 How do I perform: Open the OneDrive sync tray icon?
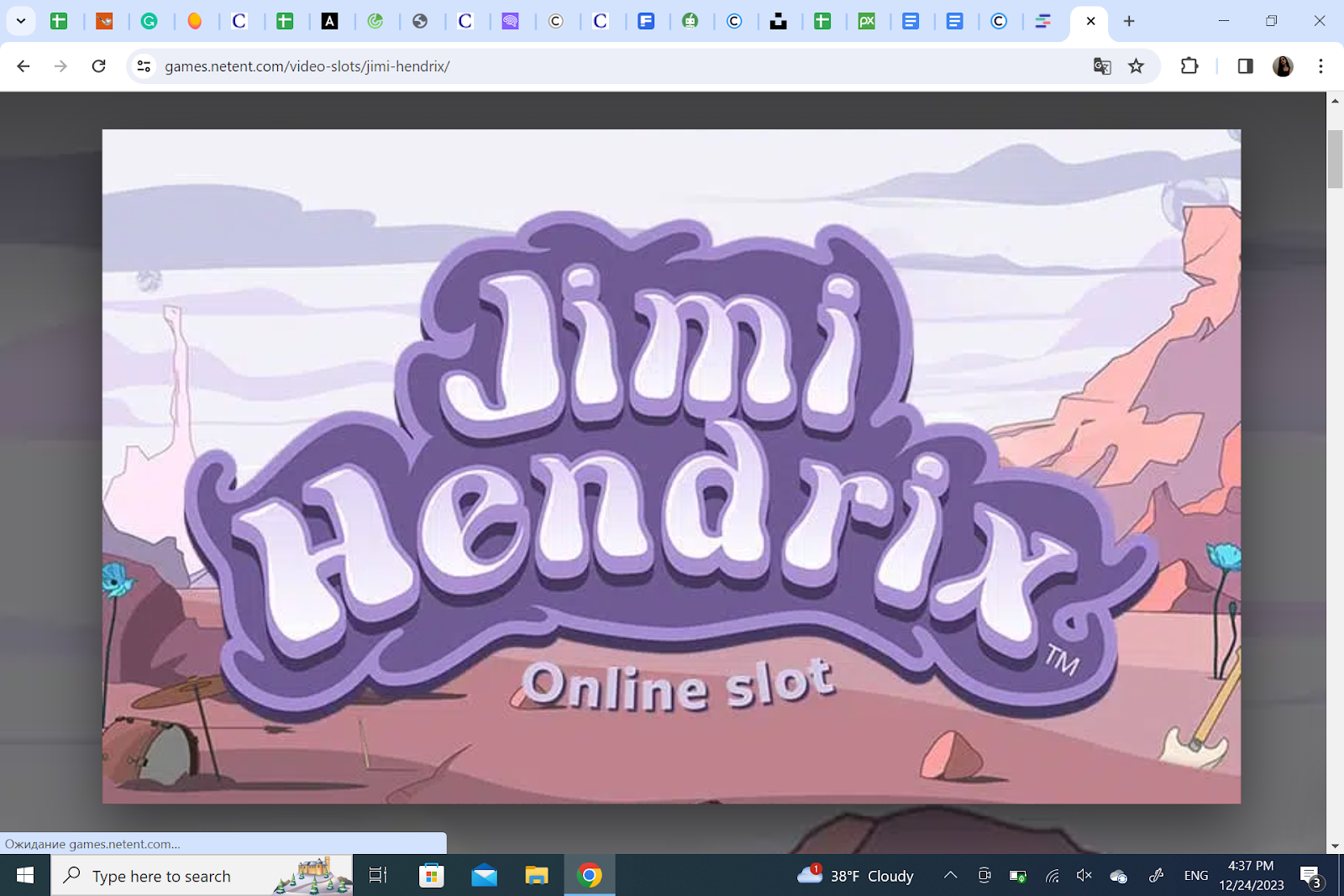coord(1118,876)
